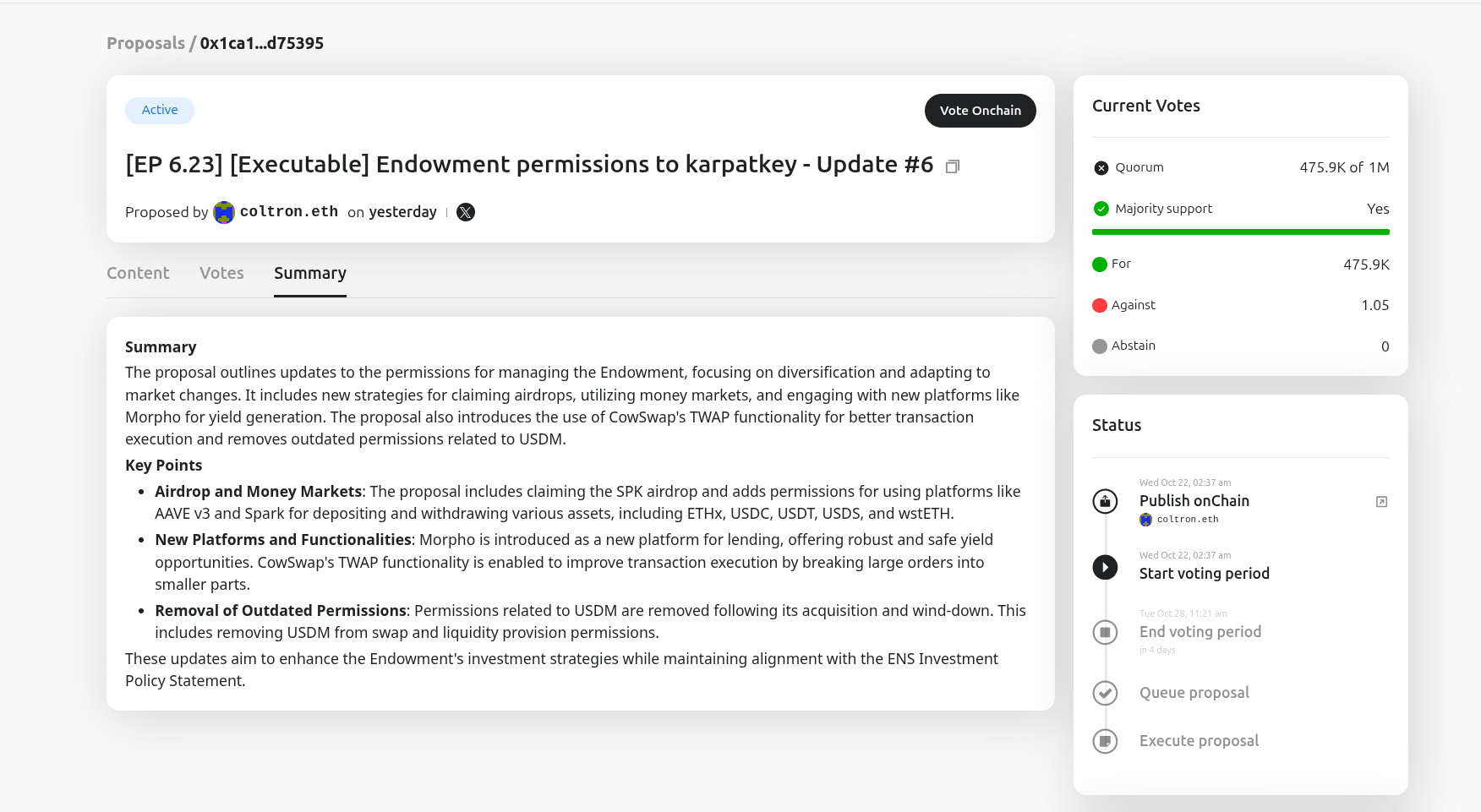The width and height of the screenshot is (1481, 812).
Task: Open coltron.eth proposer profile link
Action: point(288,211)
